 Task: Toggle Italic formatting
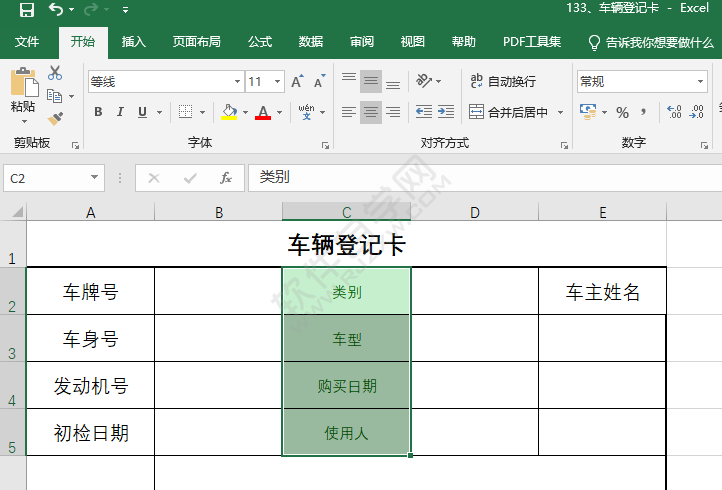(120, 112)
